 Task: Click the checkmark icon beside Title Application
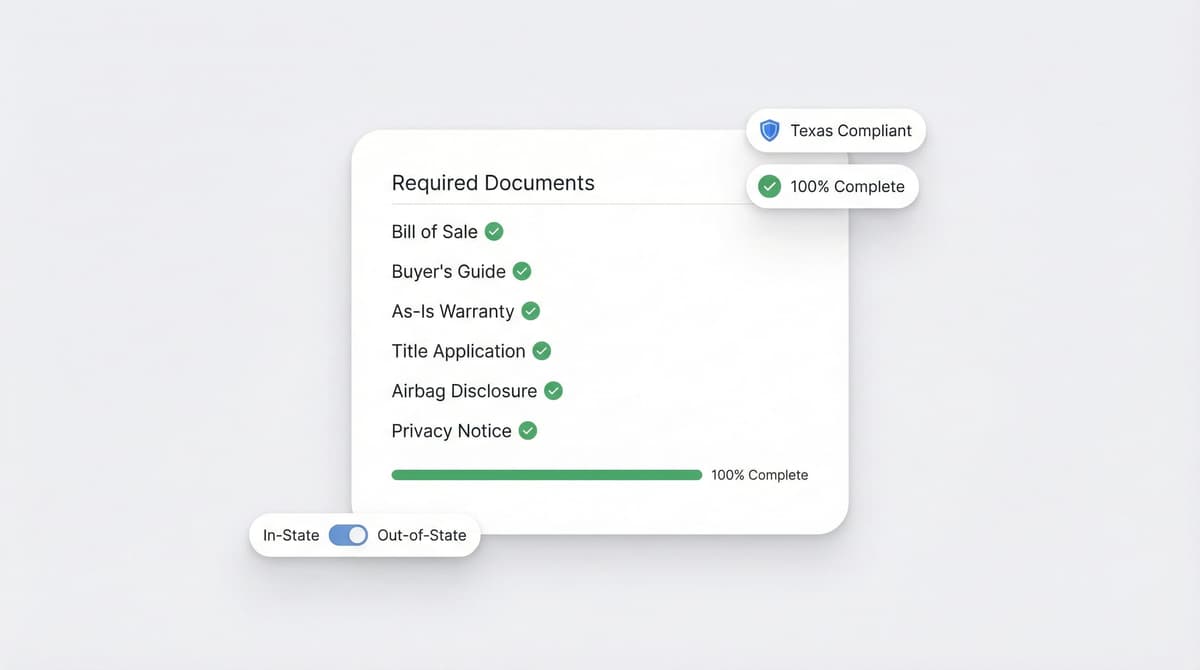coord(541,351)
